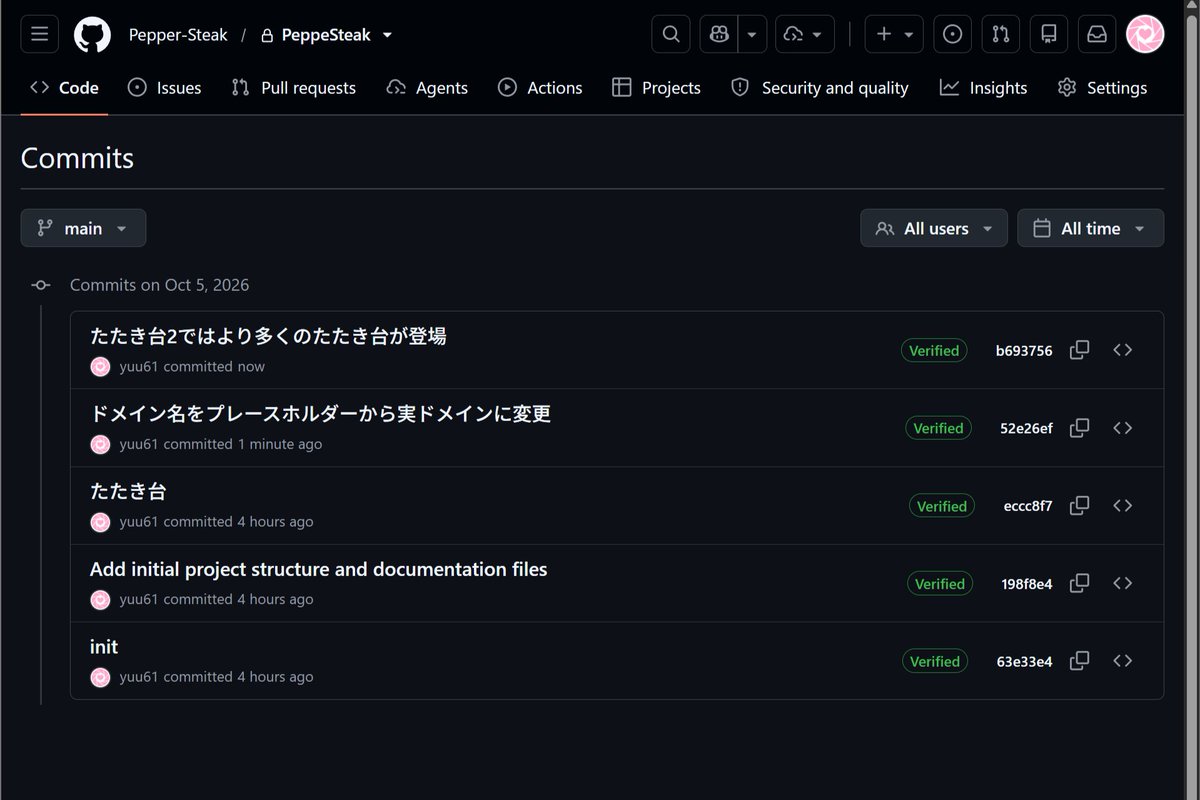Viewport: 1200px width, 800px height.
Task: Open yuu61 avatar on the 'たたき台' commit
Action: pyautogui.click(x=100, y=522)
